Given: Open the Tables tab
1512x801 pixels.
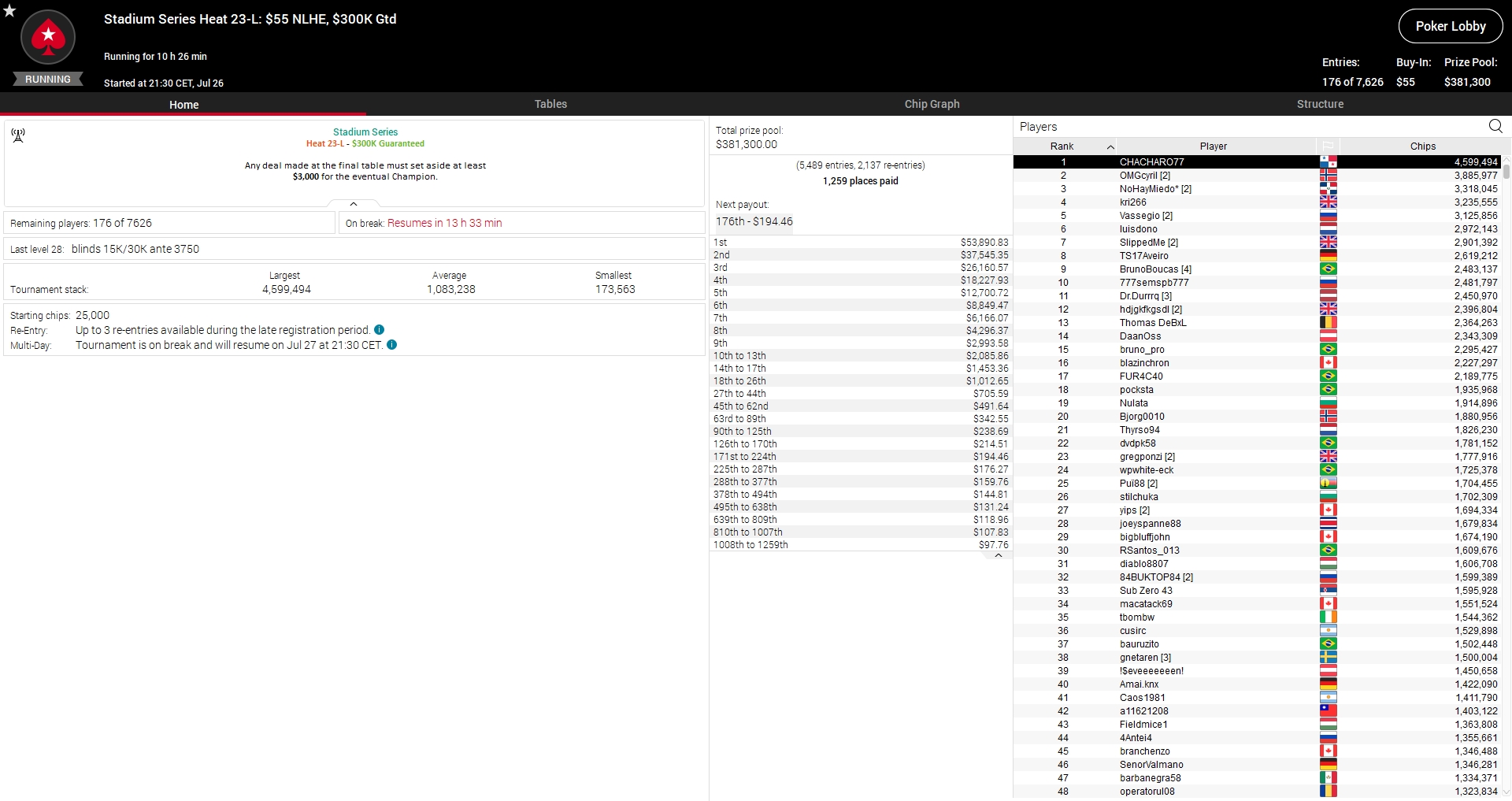Looking at the screenshot, I should (x=550, y=104).
